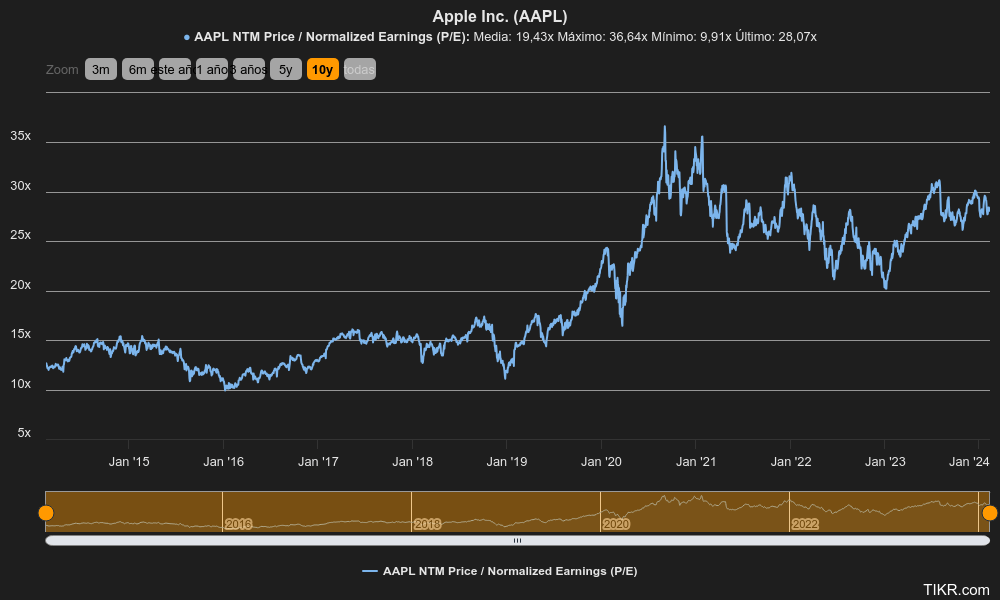Select the 5y zoom range button
The image size is (1000, 600).
[x=286, y=70]
